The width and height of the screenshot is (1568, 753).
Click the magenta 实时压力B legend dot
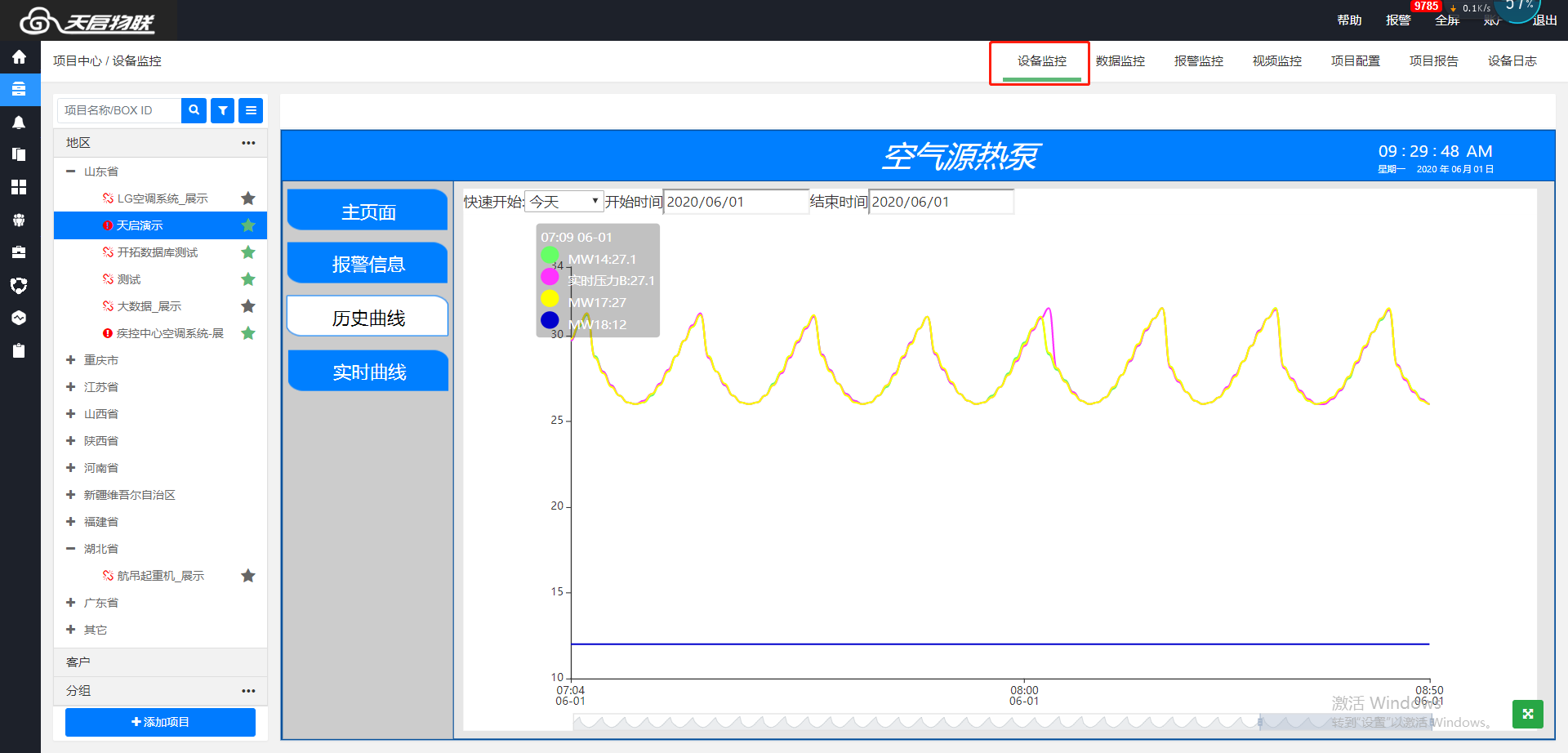pyautogui.click(x=550, y=277)
